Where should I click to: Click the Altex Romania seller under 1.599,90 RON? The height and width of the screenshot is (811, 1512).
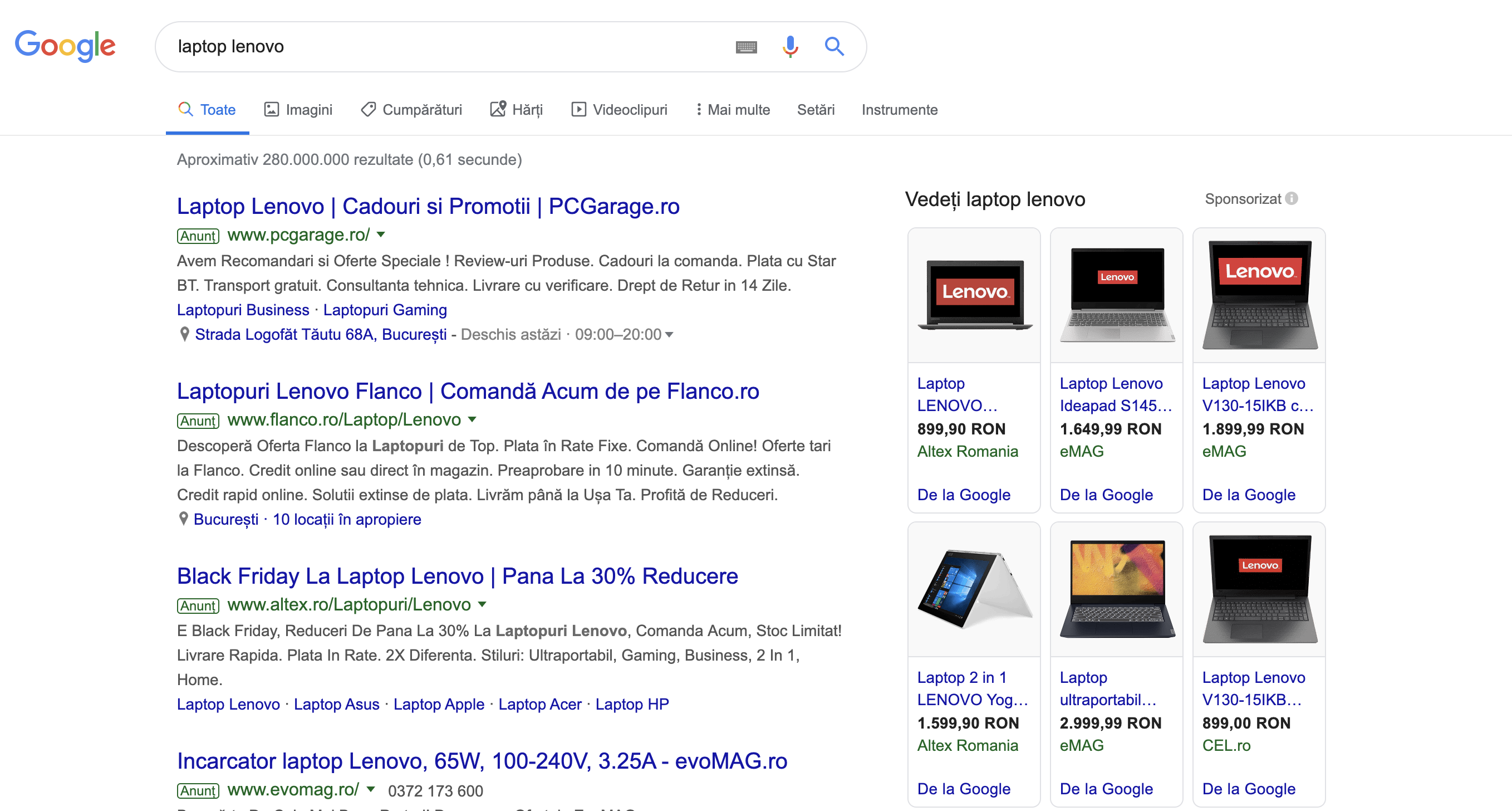pos(968,746)
